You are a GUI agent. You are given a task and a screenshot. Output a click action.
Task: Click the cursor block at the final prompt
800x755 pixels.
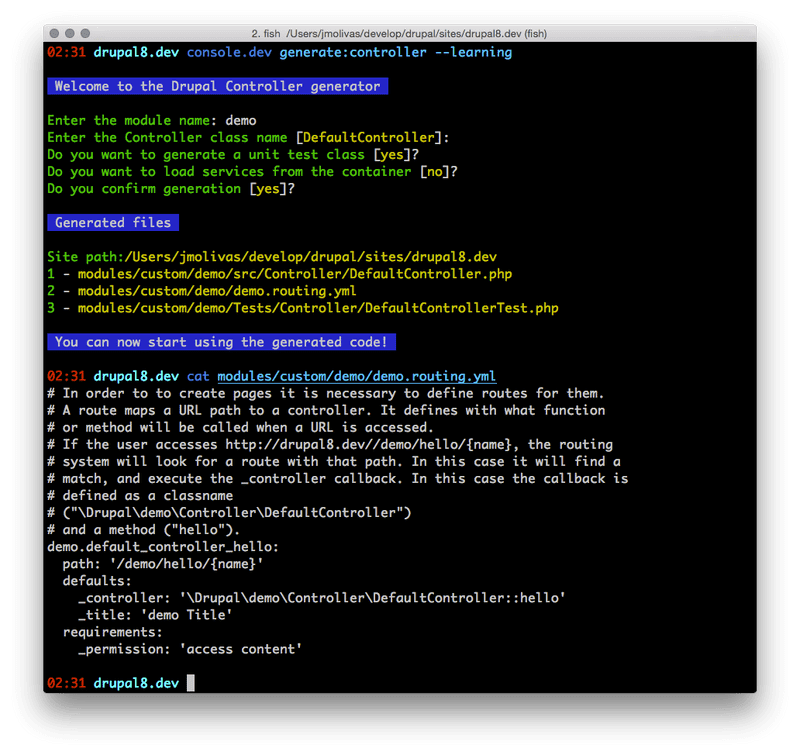191,683
